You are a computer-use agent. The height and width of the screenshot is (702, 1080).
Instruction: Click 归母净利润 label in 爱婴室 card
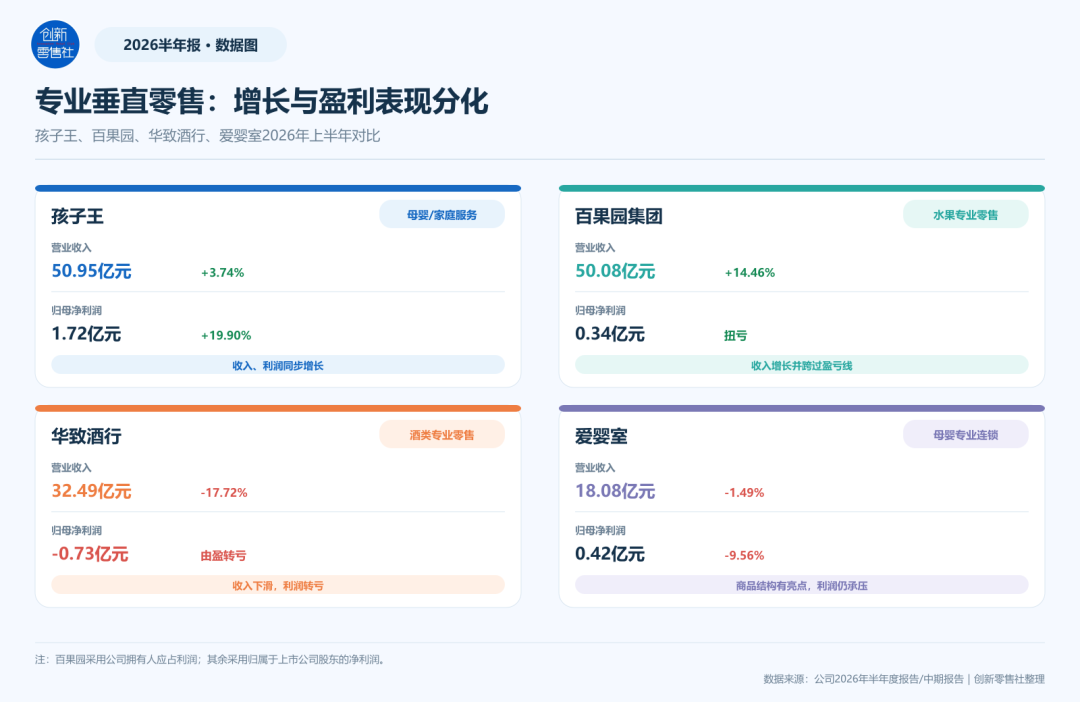(x=600, y=530)
